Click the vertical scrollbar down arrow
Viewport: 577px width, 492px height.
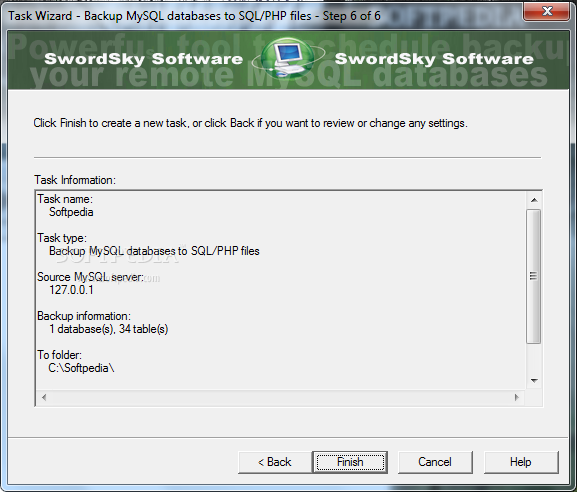tap(534, 380)
